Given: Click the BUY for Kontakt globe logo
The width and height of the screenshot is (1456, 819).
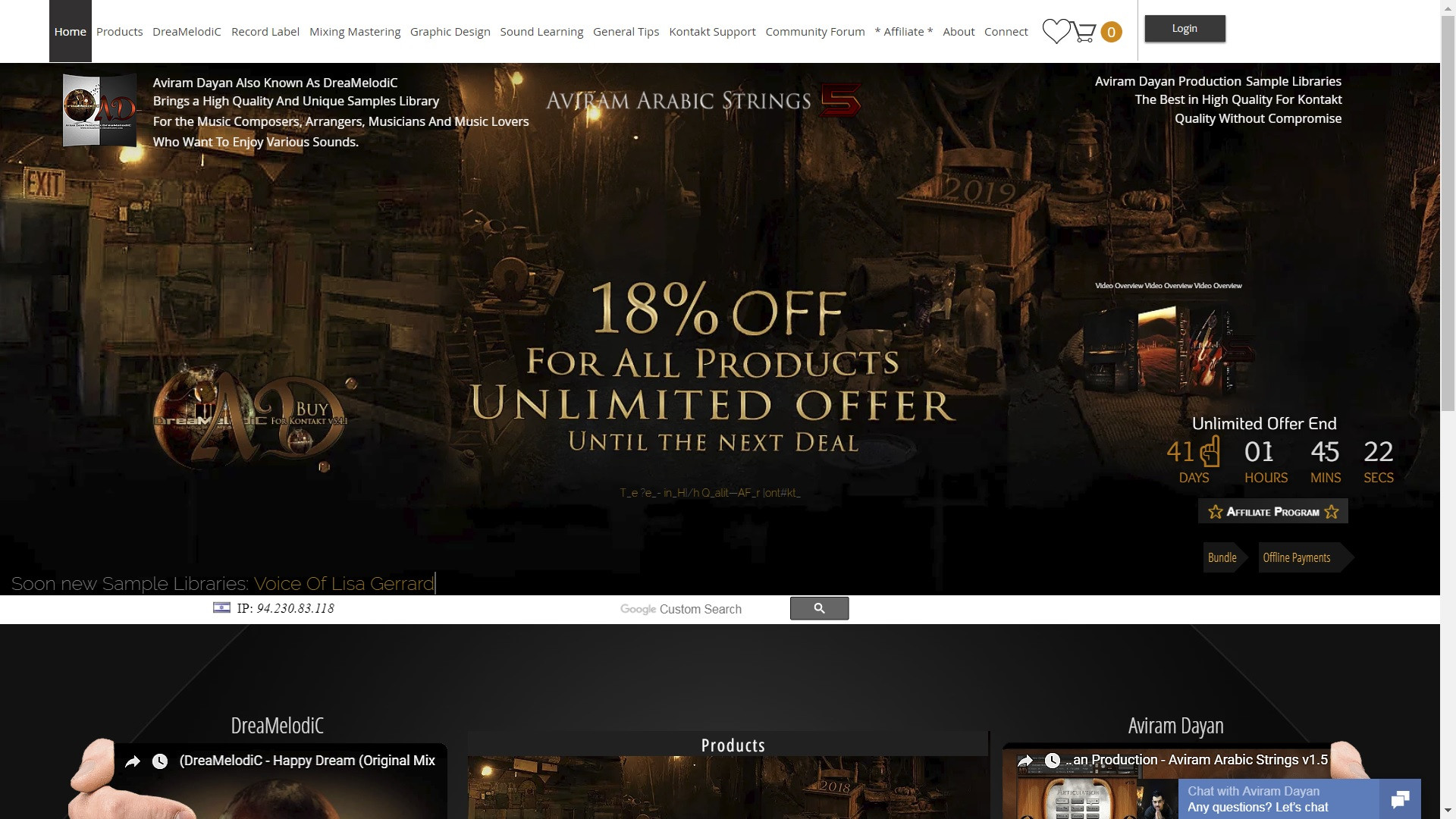Looking at the screenshot, I should pos(250,417).
